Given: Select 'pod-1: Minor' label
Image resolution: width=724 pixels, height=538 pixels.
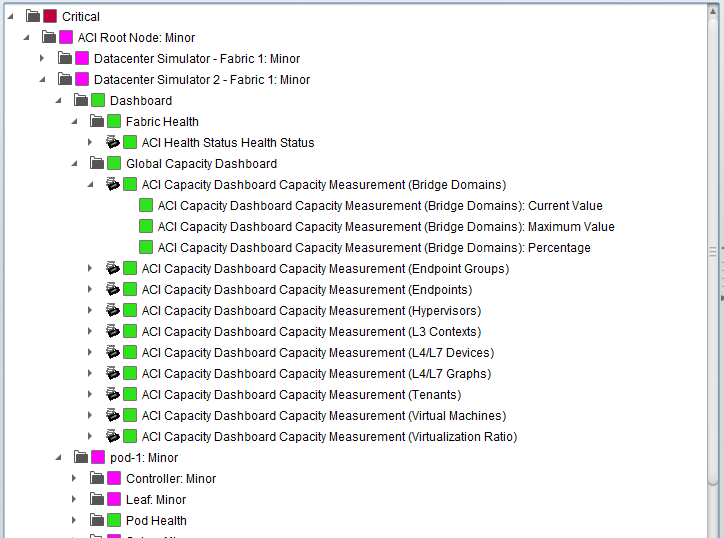Looking at the screenshot, I should (x=144, y=458).
